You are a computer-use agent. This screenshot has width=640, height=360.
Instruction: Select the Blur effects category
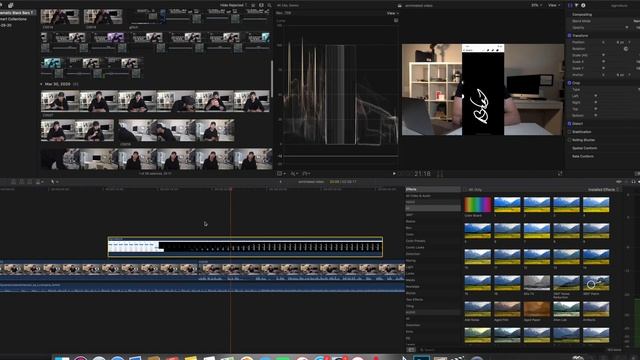coord(409,228)
